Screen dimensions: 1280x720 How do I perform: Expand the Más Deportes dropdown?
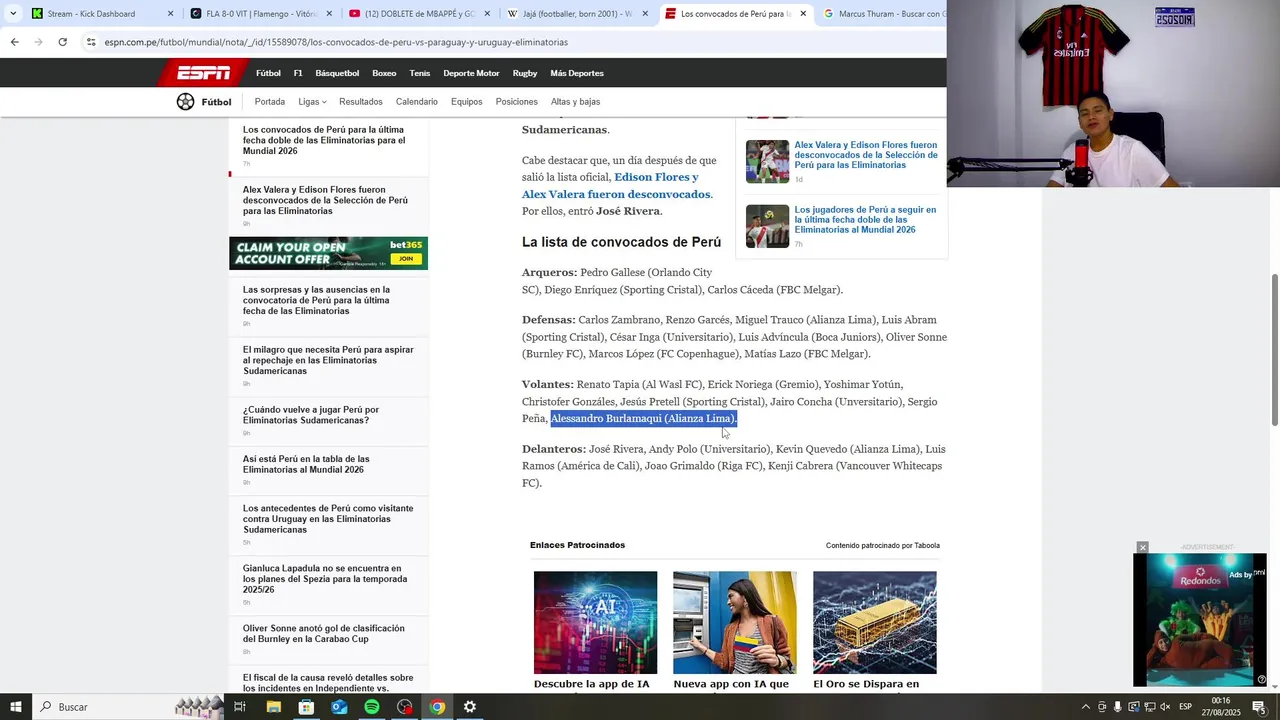[577, 73]
